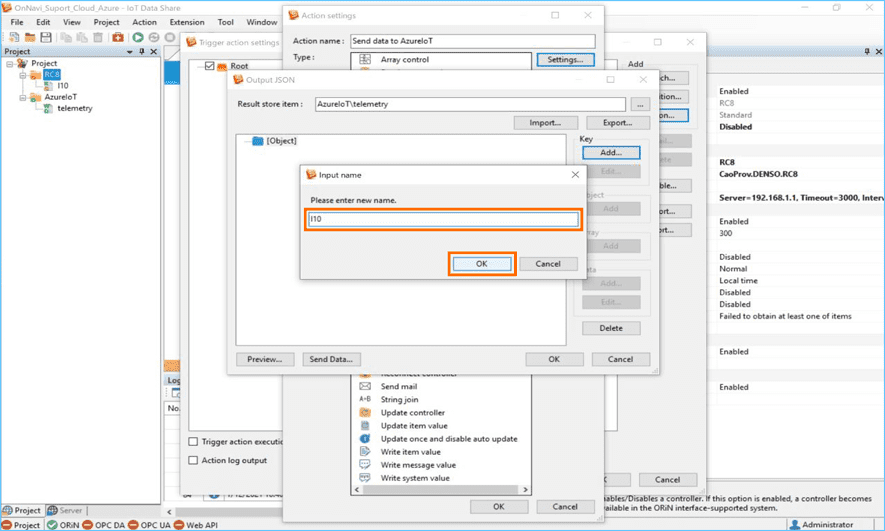Click the gray restart toolbar icon

154,37
